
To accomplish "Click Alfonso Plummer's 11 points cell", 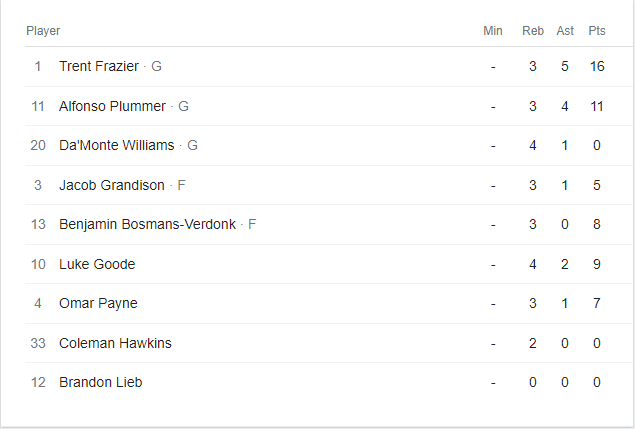I will click(597, 106).
